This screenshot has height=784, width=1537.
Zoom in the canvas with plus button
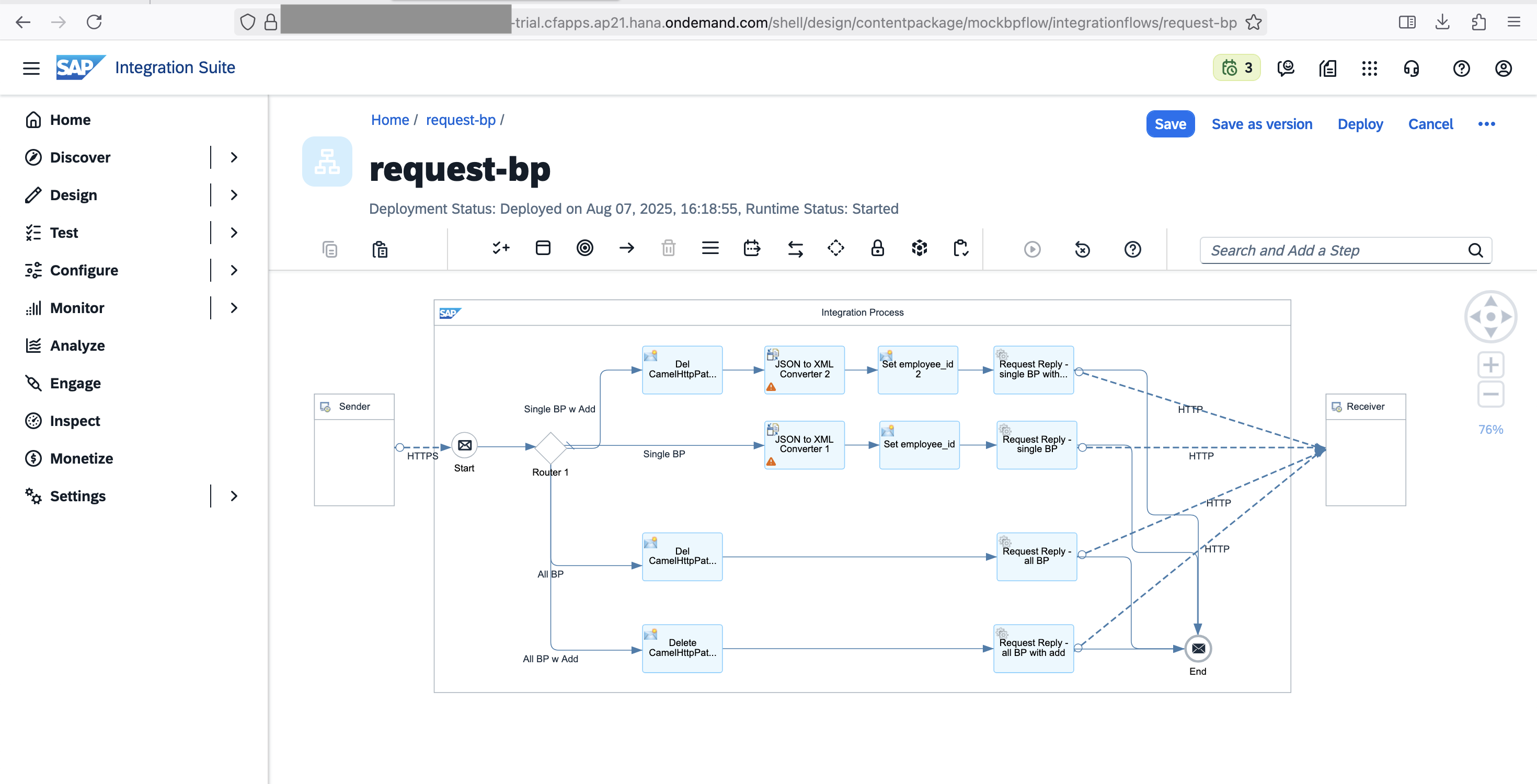tap(1490, 364)
